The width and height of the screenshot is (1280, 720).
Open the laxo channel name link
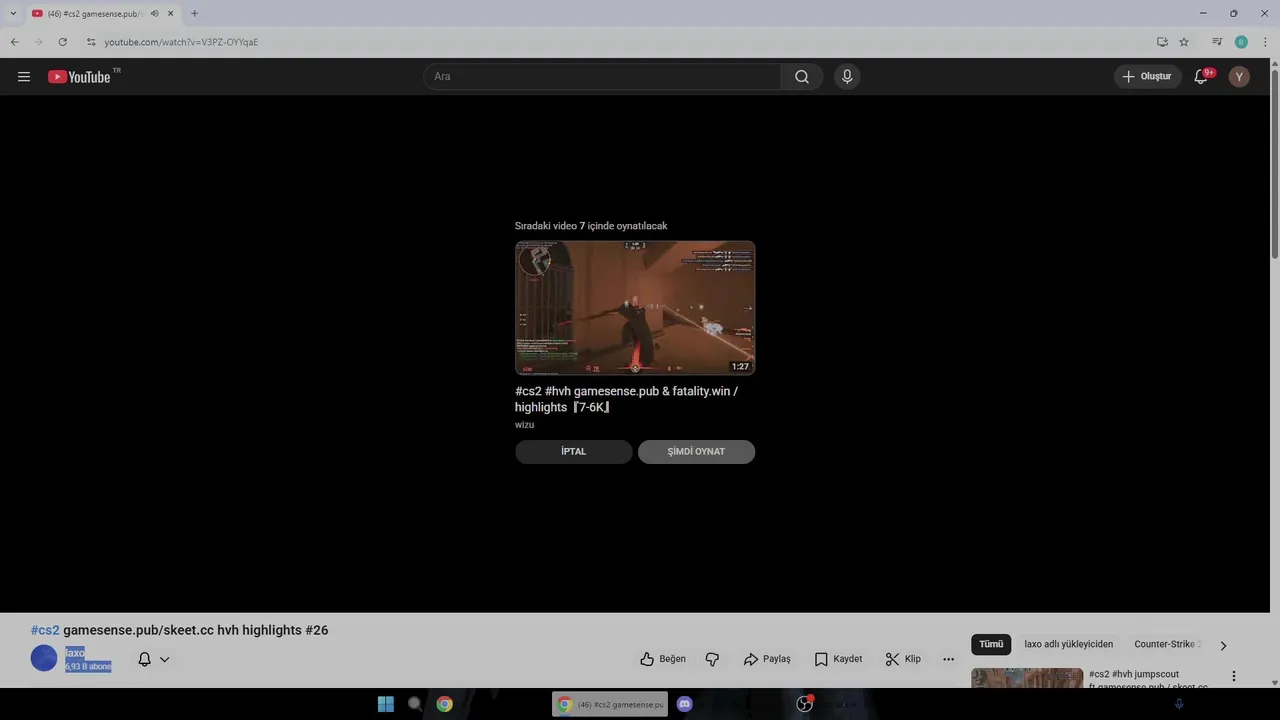pos(75,653)
